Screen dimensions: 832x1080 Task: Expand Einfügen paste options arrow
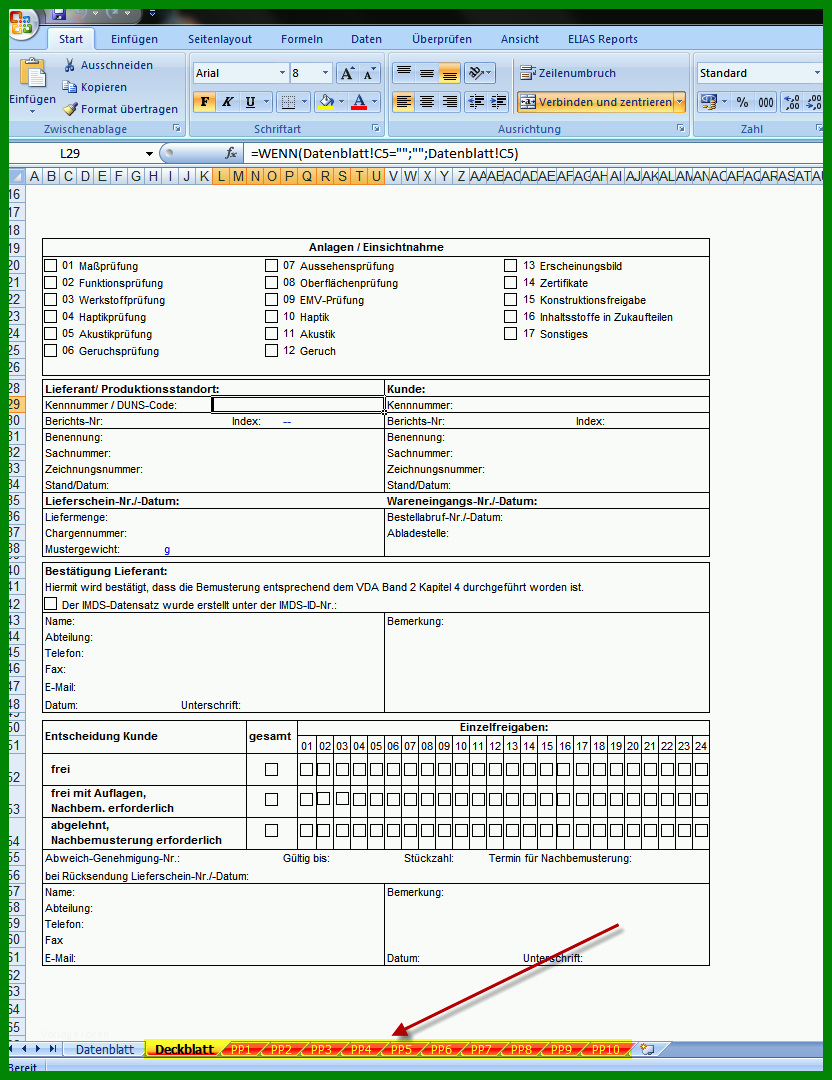[32, 112]
